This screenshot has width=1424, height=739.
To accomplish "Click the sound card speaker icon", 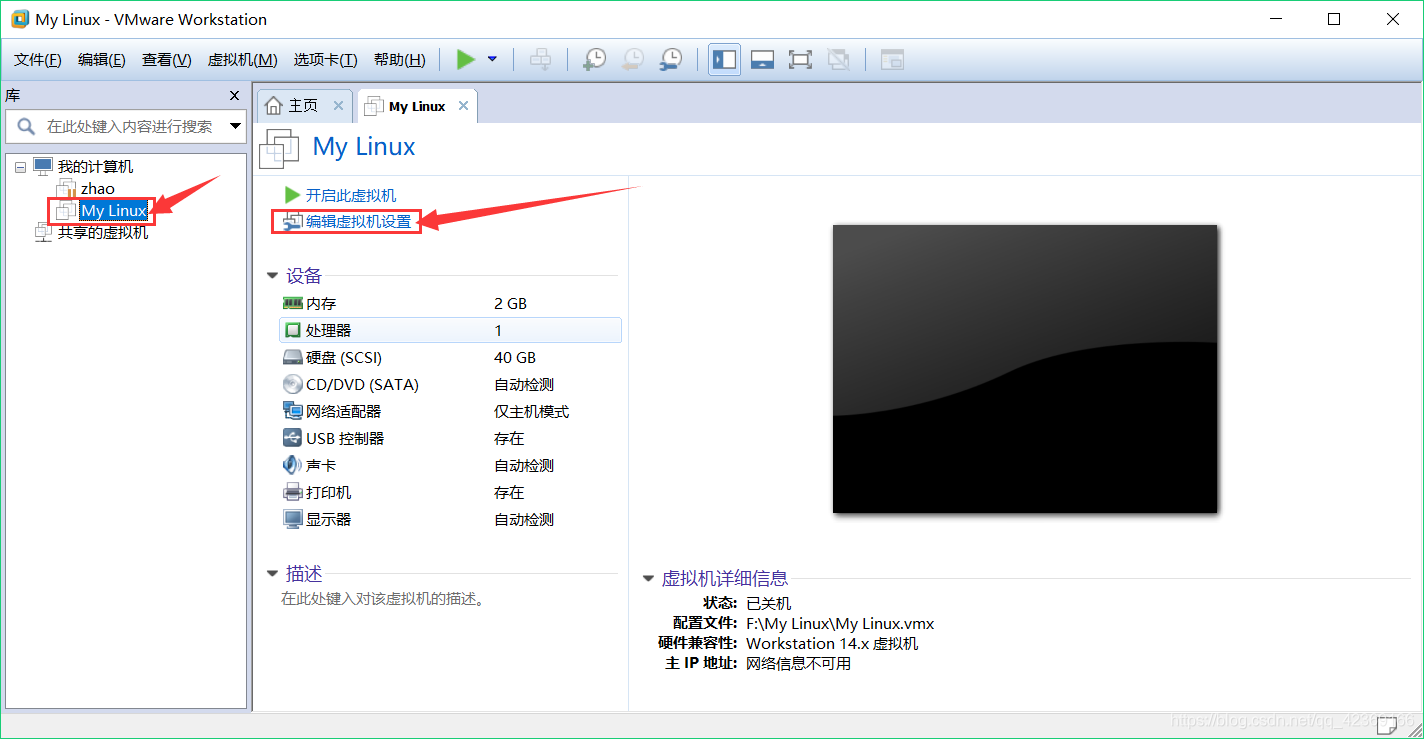I will coord(292,465).
